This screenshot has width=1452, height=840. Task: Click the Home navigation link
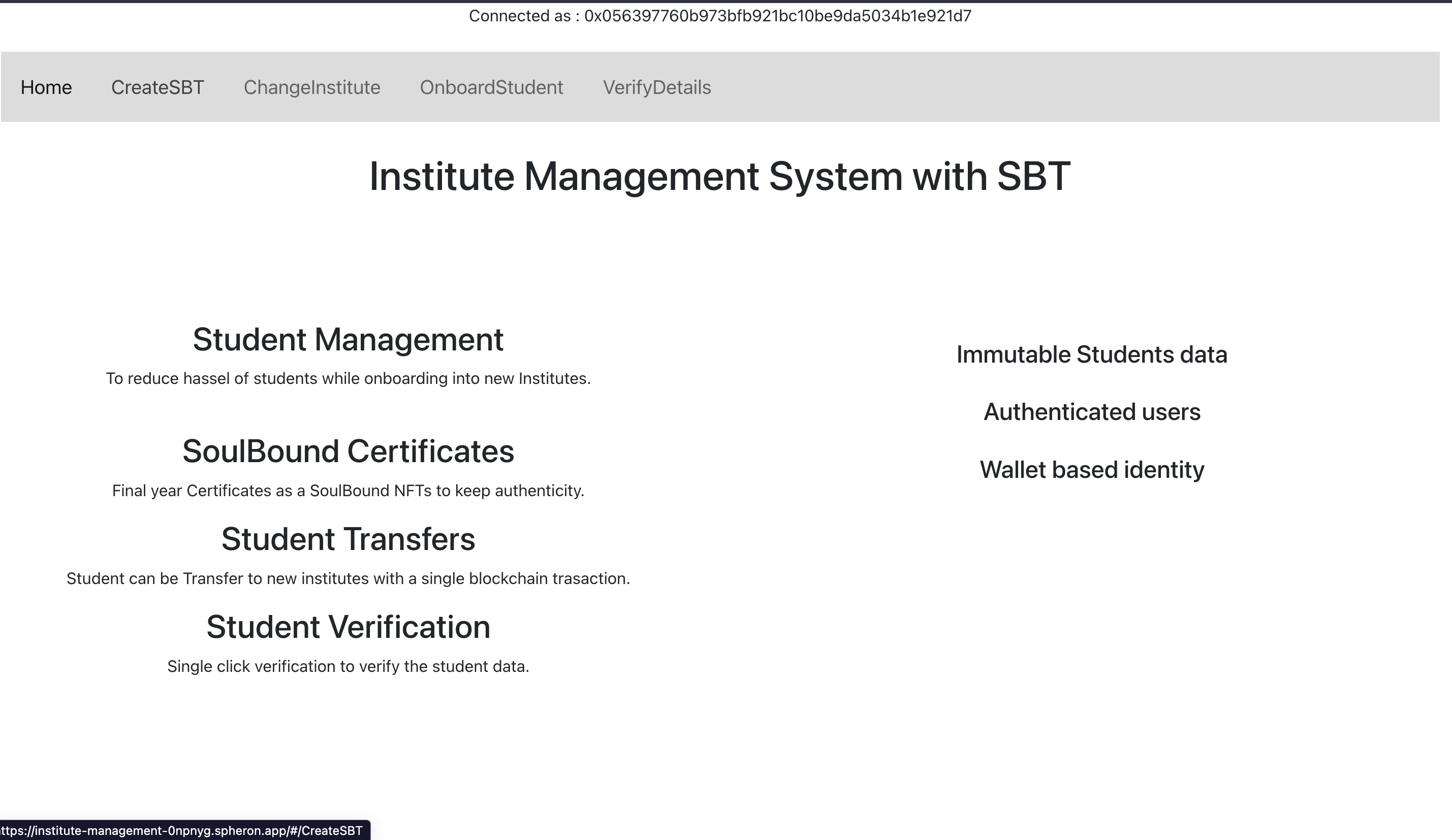pos(46,87)
